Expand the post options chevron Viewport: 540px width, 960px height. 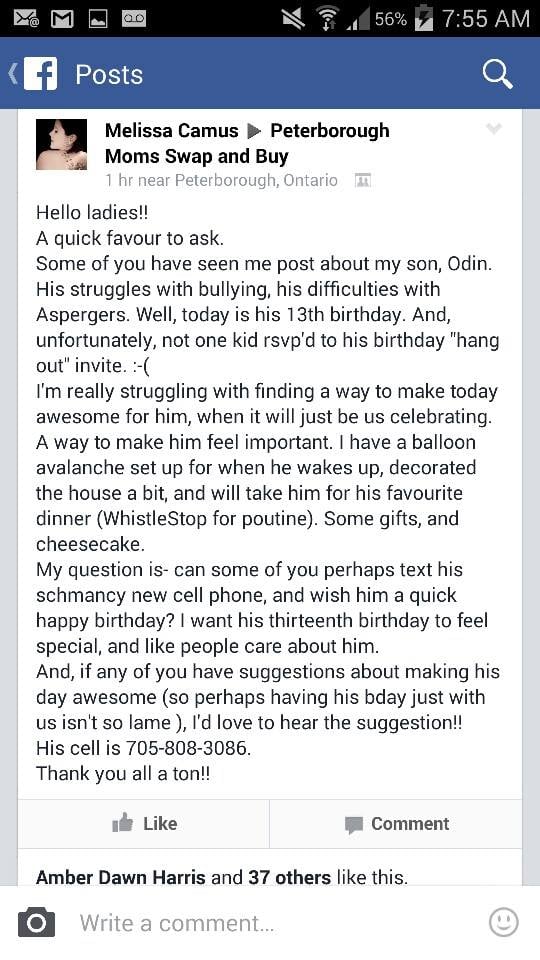493,129
